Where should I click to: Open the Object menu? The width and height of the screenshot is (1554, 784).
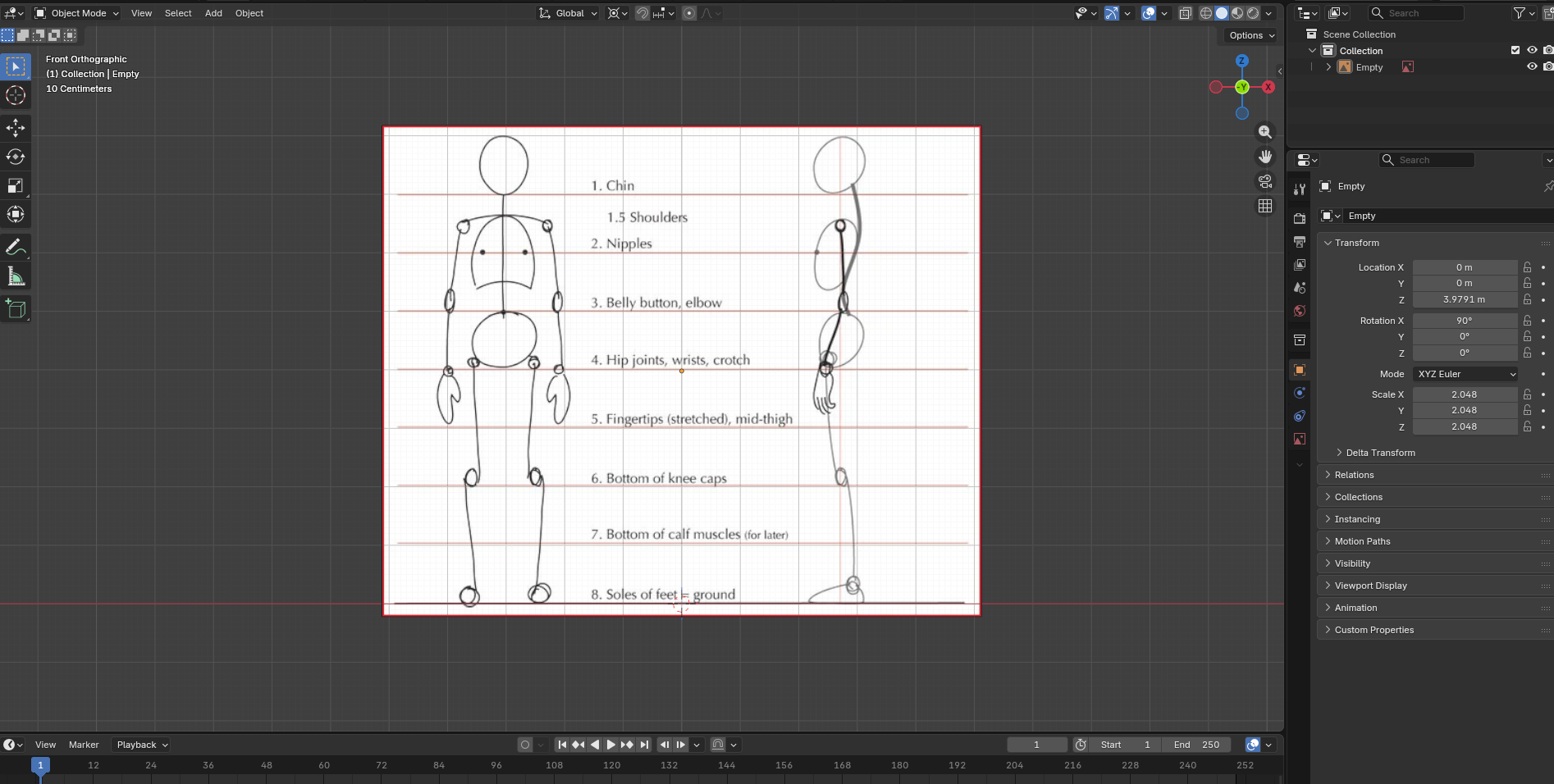click(249, 13)
